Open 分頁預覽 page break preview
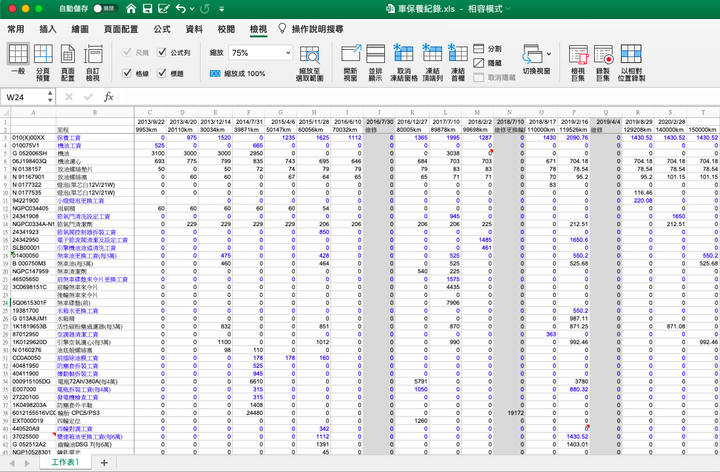Image resolution: width=720 pixels, height=472 pixels. tap(43, 63)
